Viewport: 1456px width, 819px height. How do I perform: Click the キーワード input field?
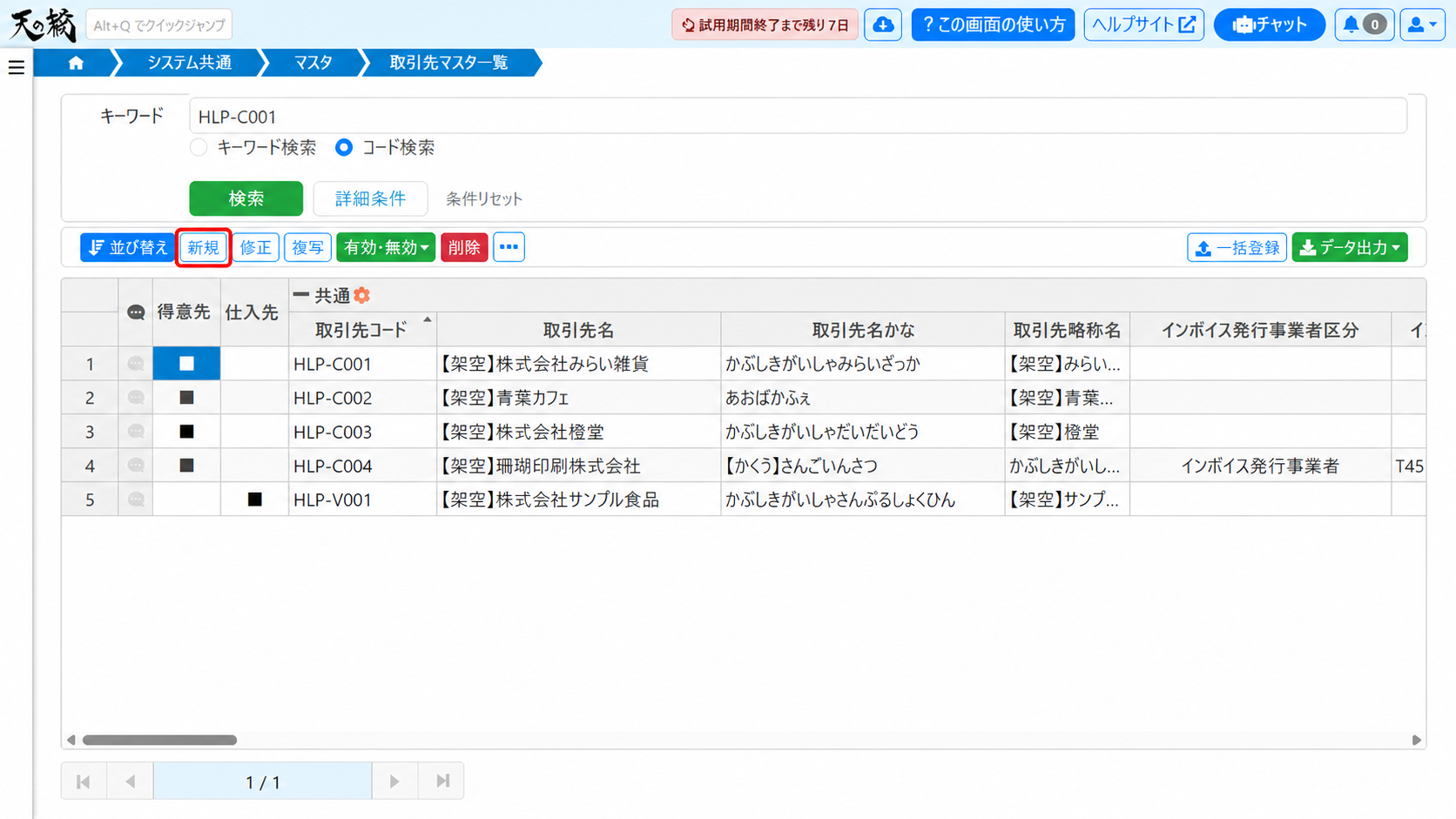pyautogui.click(x=798, y=116)
